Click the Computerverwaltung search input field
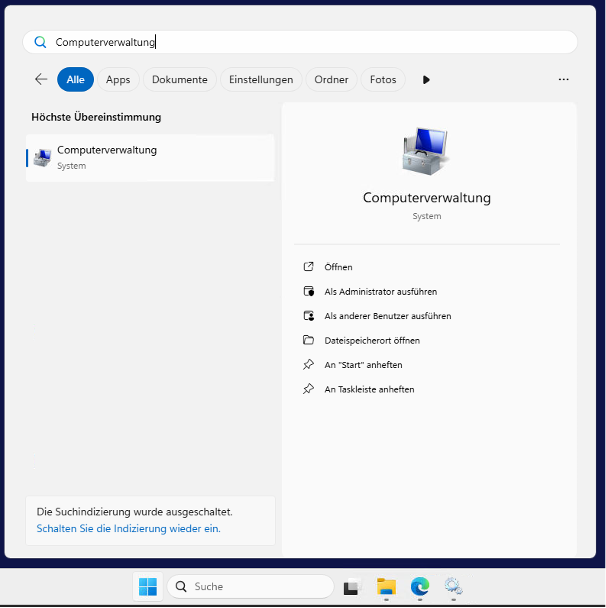Image resolution: width=606 pixels, height=608 pixels. coord(300,42)
